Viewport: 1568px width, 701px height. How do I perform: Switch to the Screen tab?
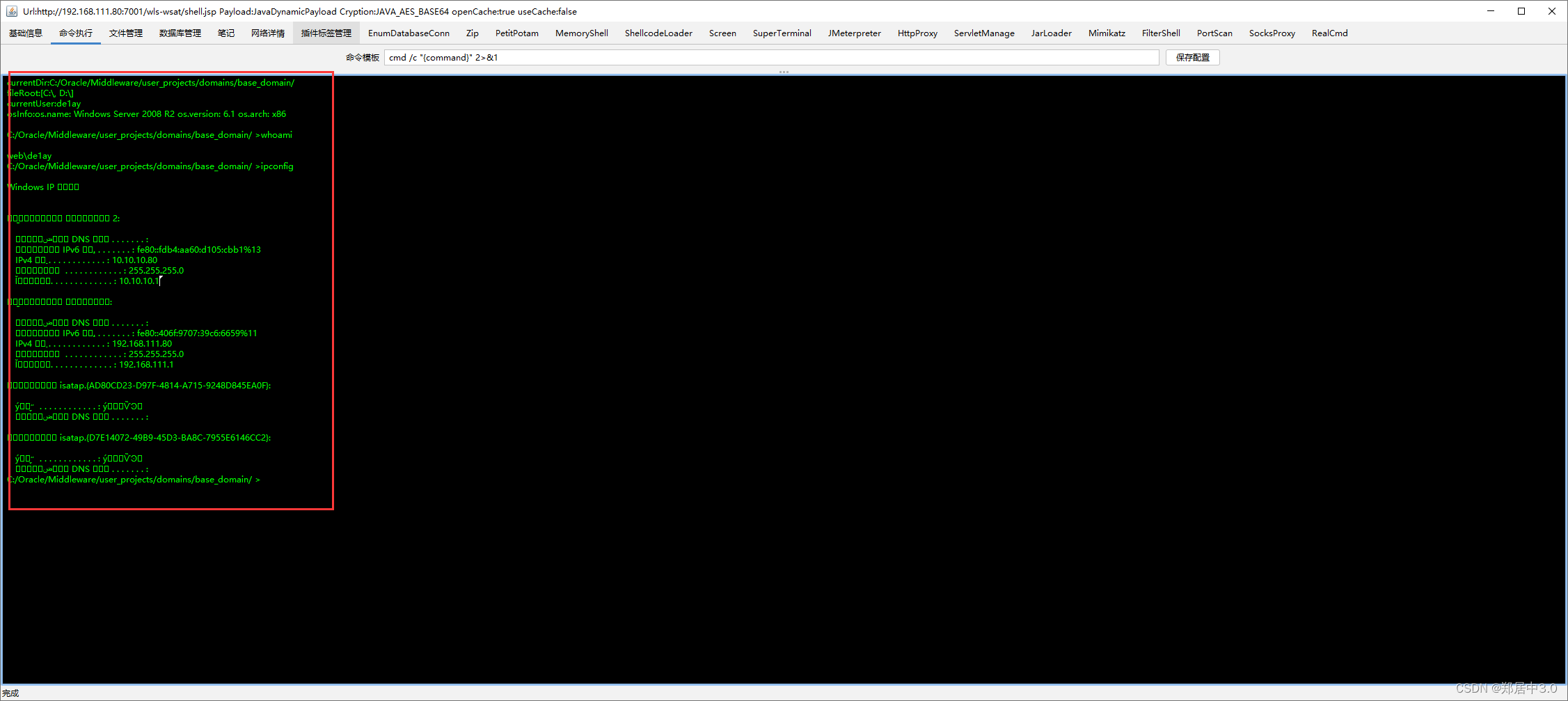(722, 33)
